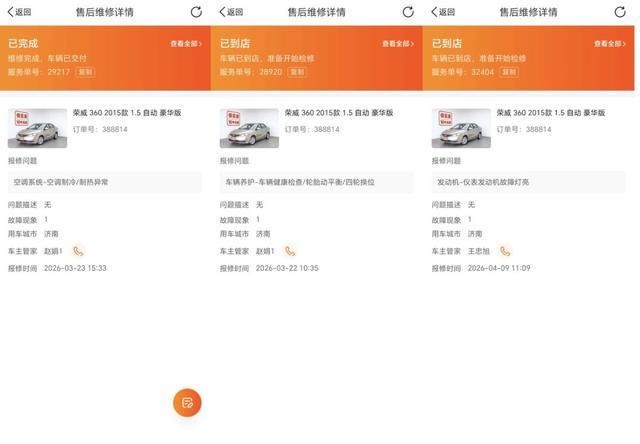Image resolution: width=640 pixels, height=444 pixels.
Task: Go back from the 已完成 order page
Action: 18,12
